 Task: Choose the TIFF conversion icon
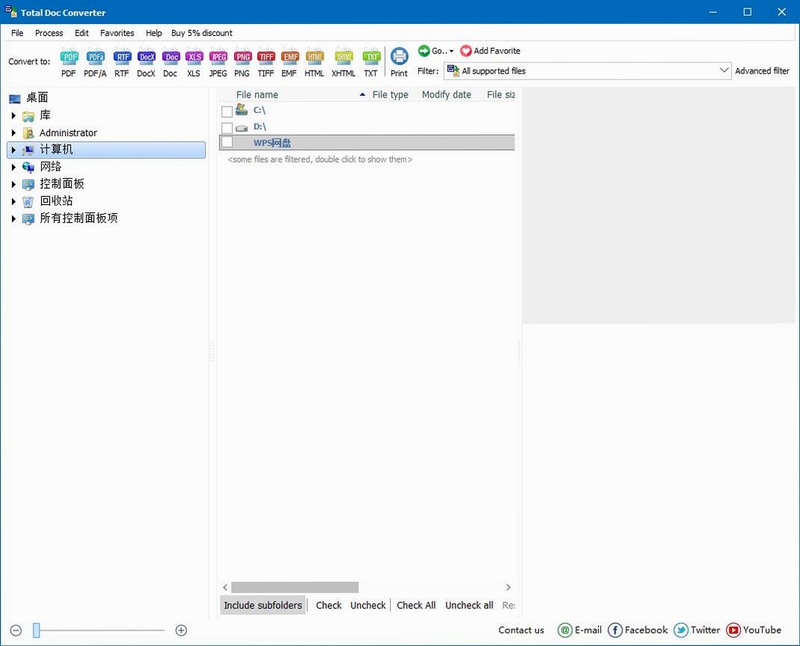click(x=266, y=62)
